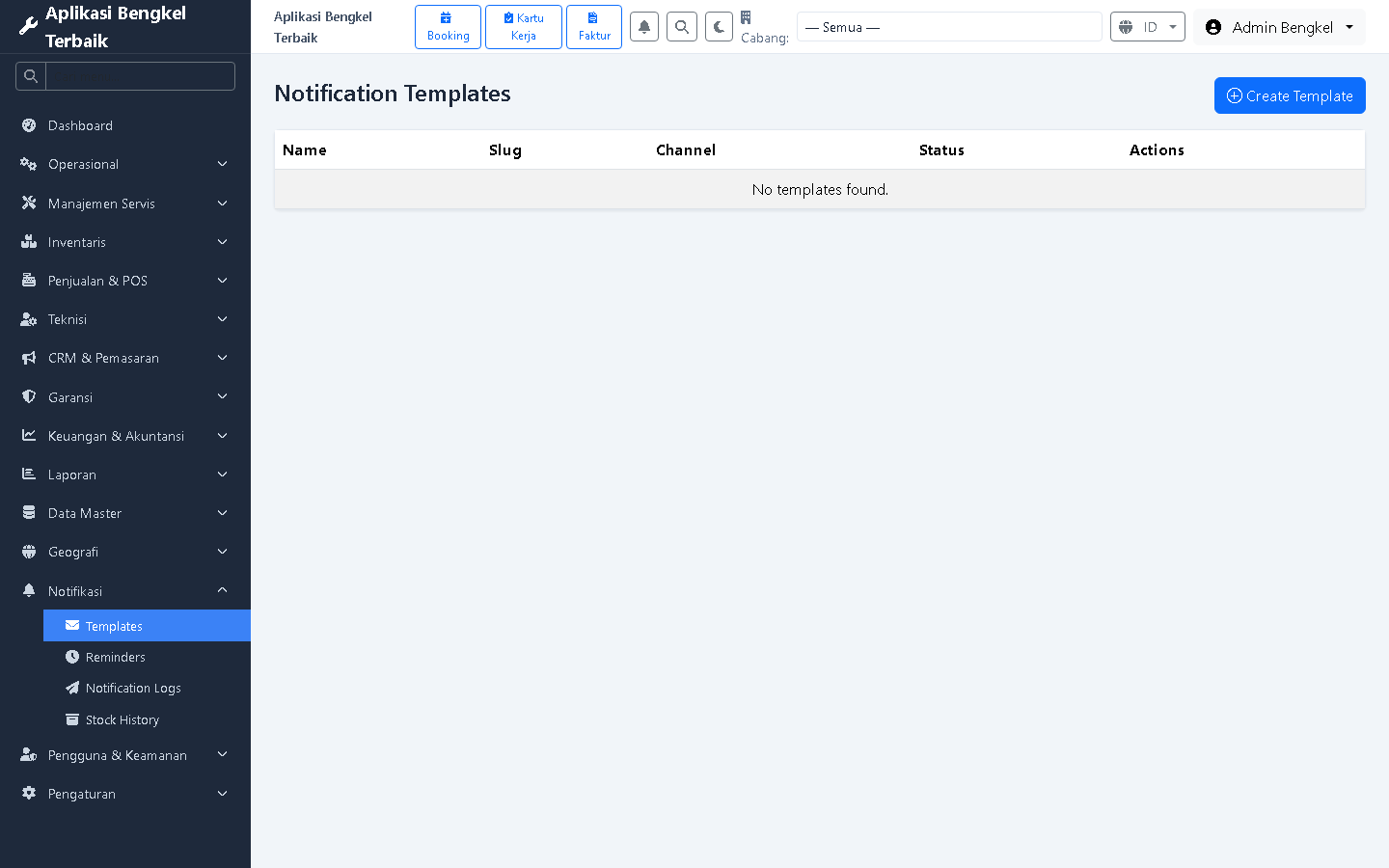Expand the Operasional menu chevron
Screen dimensions: 1389x868
coord(223,164)
